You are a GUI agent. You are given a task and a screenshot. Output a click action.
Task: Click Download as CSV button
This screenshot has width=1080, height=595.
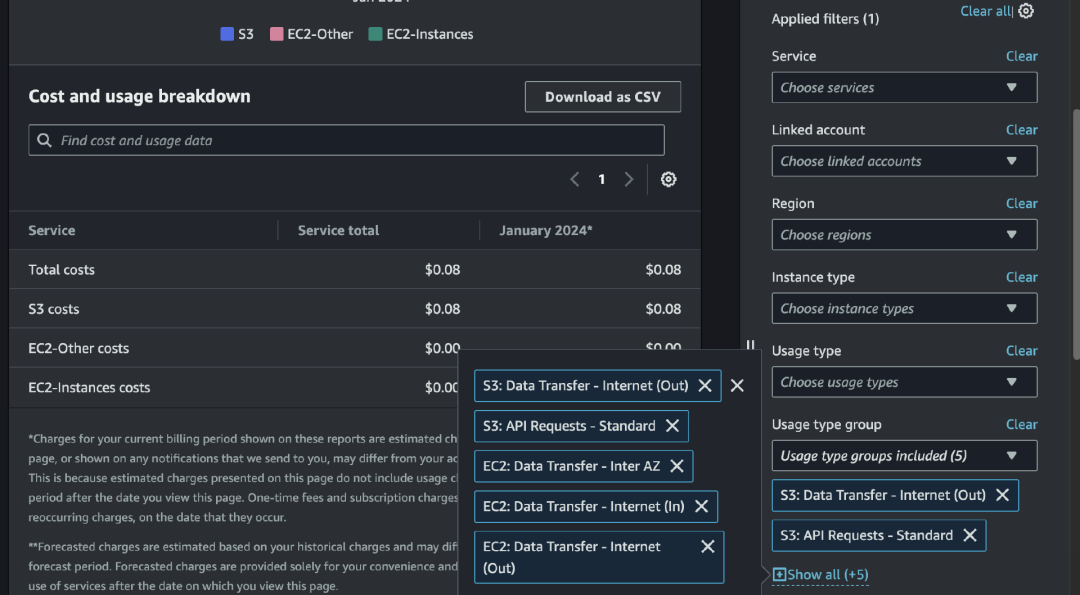coord(603,97)
